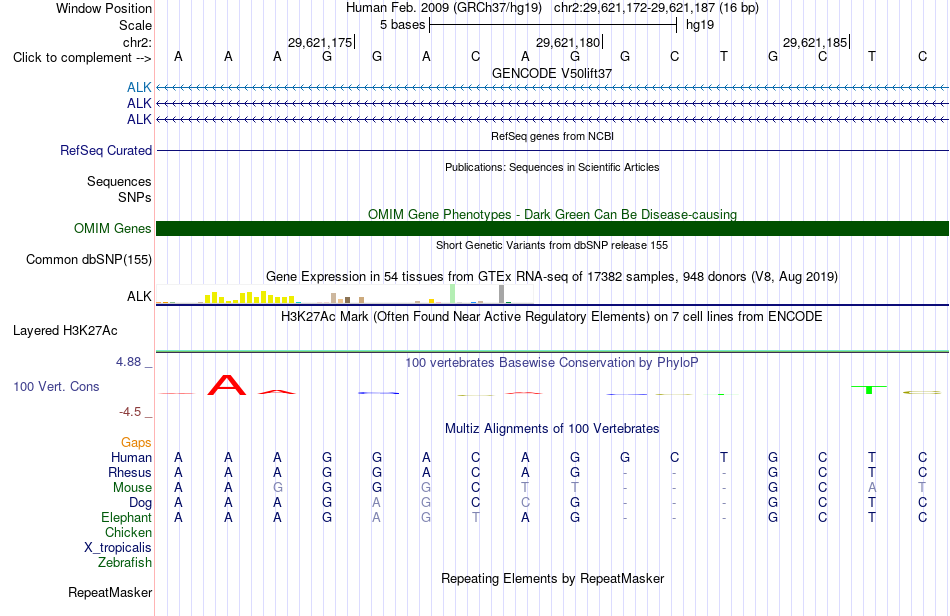This screenshot has height=616, width=950.
Task: Click the RefSeq Curated gene line
Action: pyautogui.click(x=552, y=150)
